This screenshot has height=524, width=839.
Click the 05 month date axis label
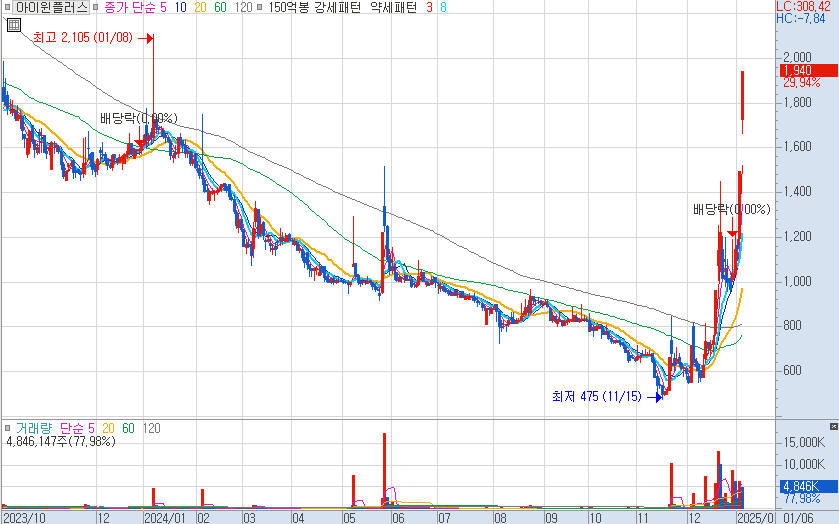click(349, 518)
